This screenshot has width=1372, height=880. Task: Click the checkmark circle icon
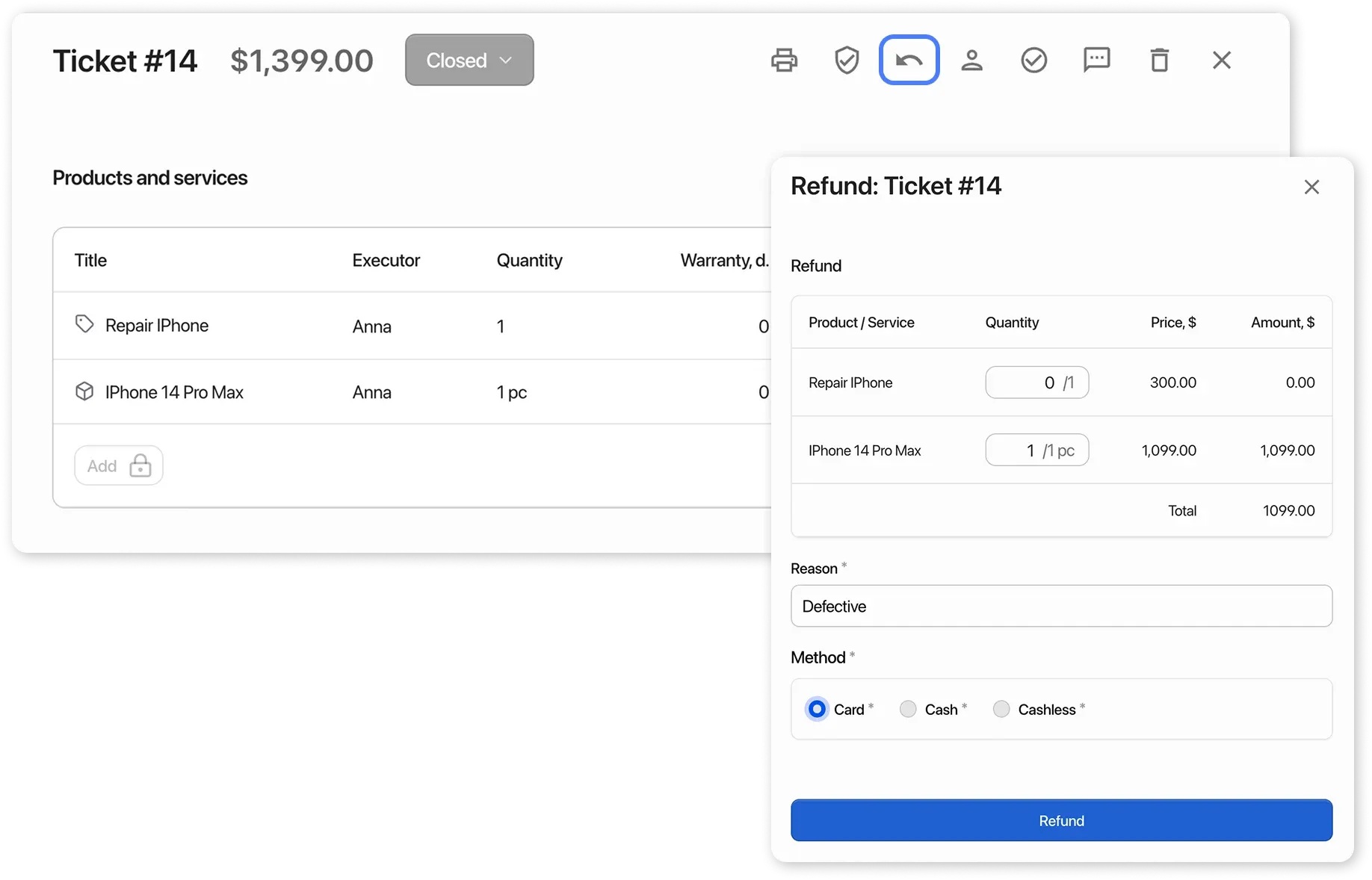click(1033, 61)
